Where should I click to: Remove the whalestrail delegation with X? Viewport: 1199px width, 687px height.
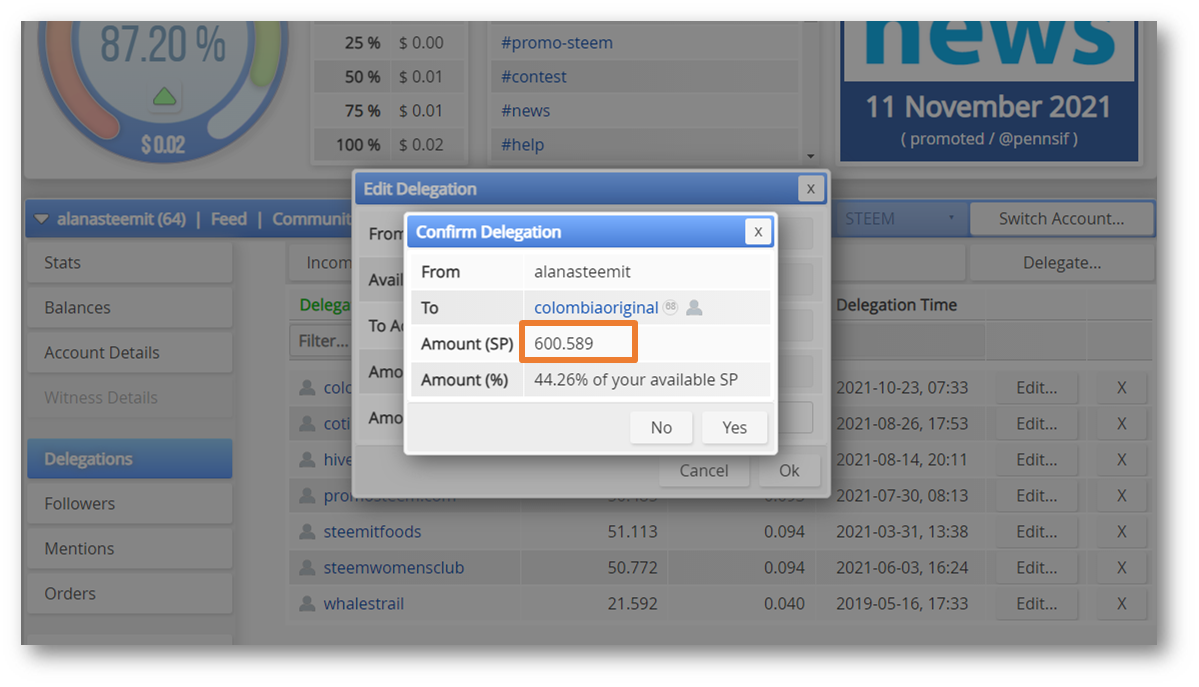[x=1121, y=604]
